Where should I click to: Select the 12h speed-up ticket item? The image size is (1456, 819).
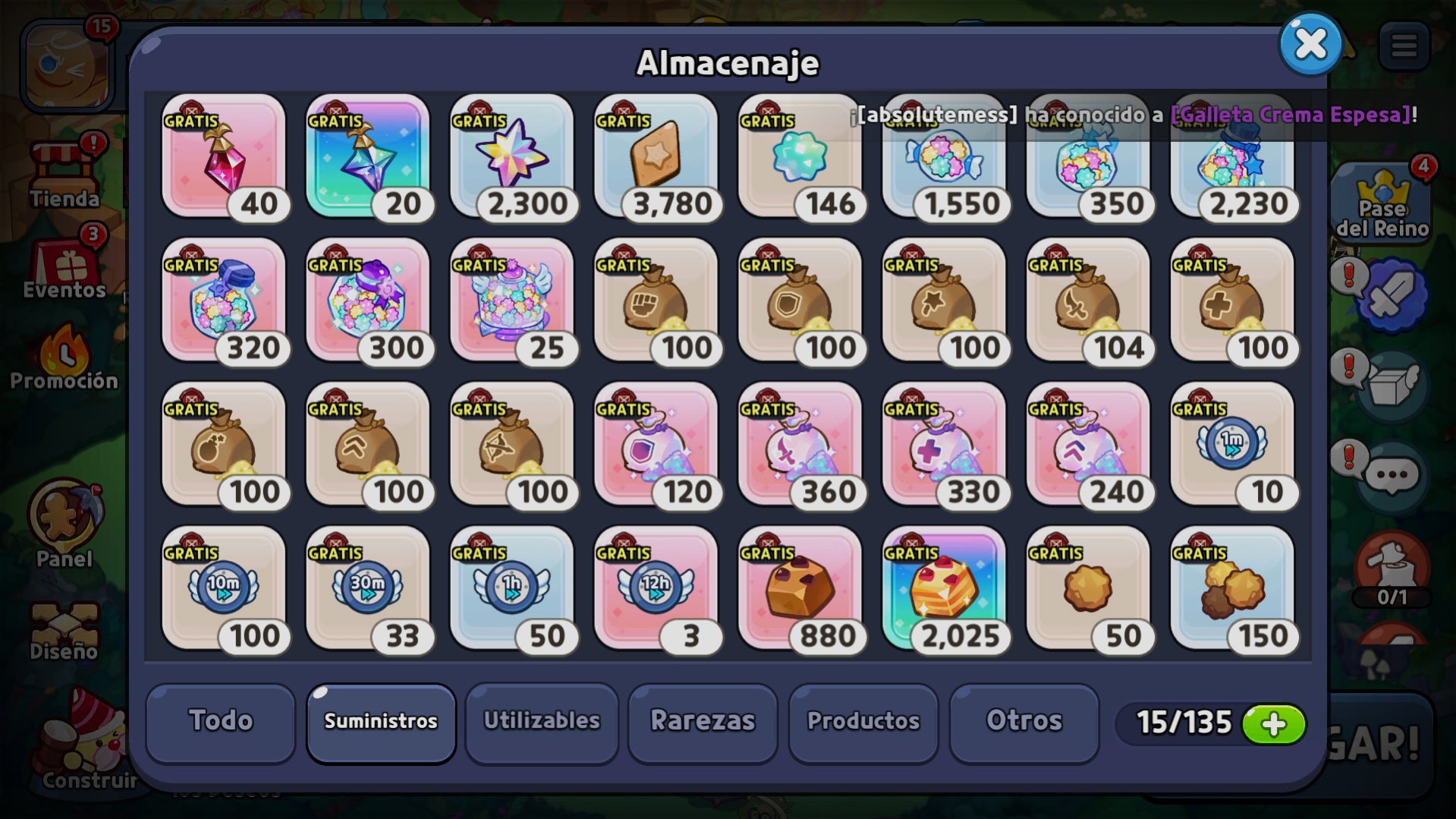tap(656, 588)
